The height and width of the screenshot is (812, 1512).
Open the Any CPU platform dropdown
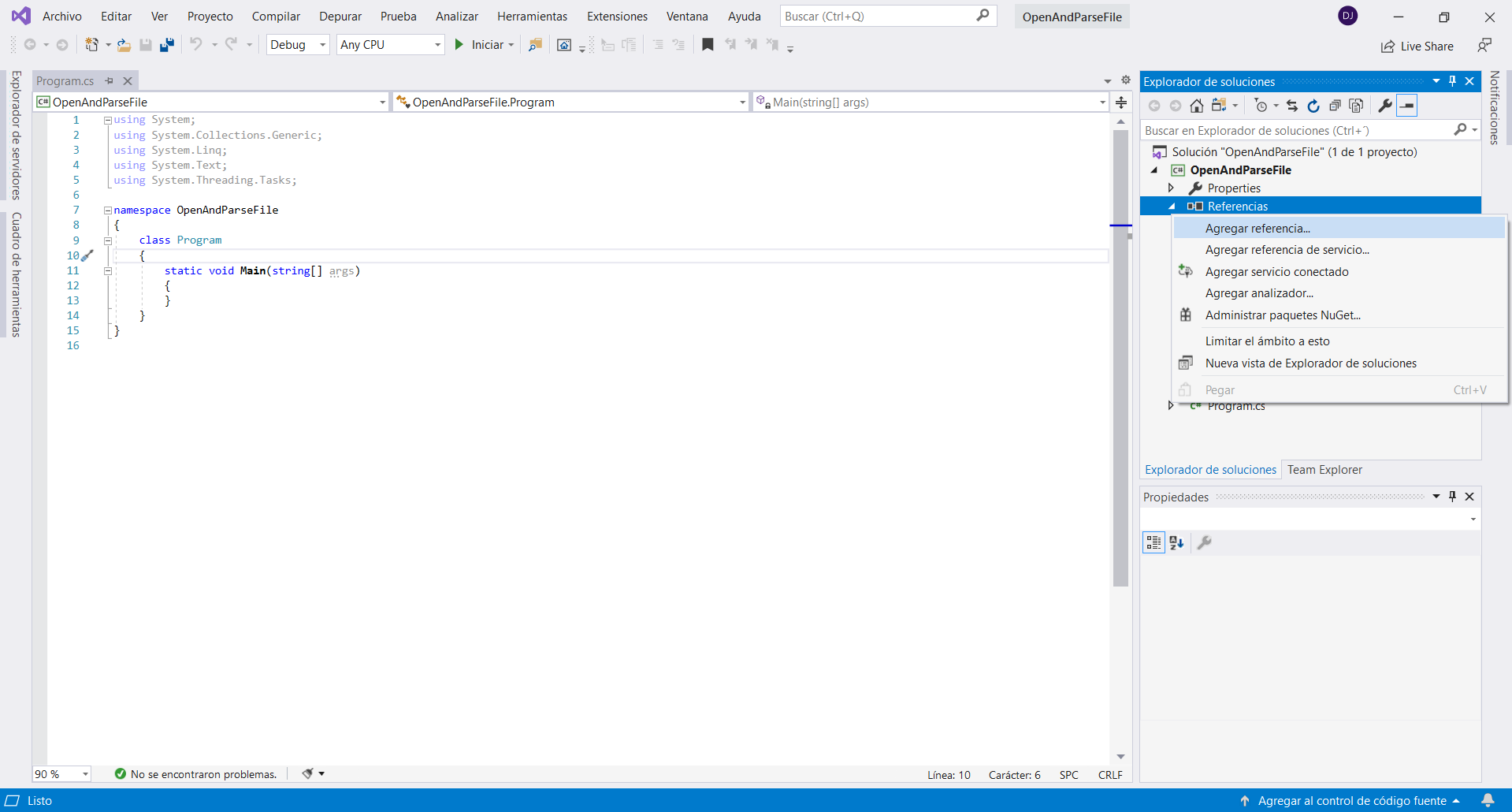click(390, 45)
